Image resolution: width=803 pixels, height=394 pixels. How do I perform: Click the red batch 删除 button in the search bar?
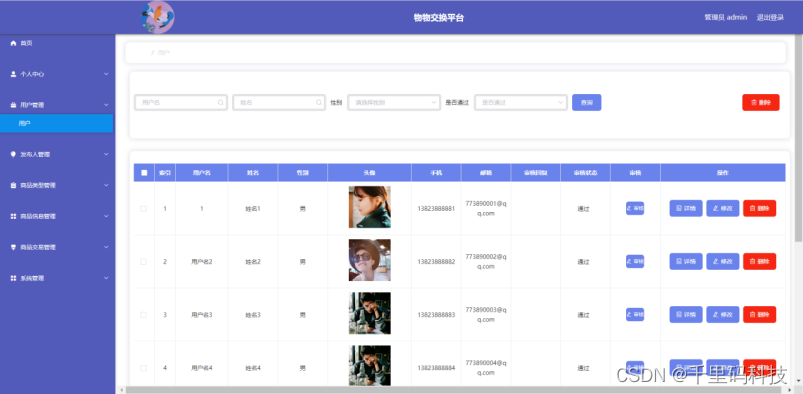760,102
